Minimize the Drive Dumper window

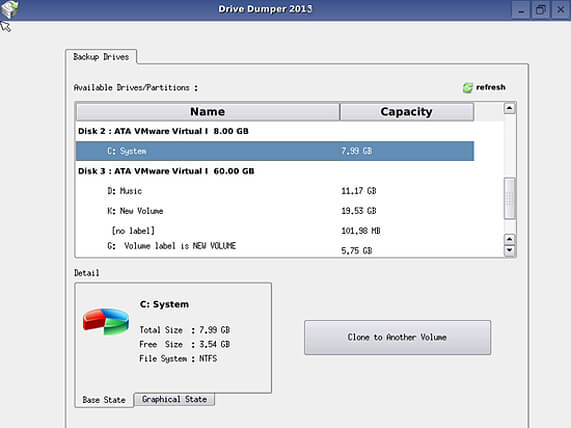[x=521, y=9]
